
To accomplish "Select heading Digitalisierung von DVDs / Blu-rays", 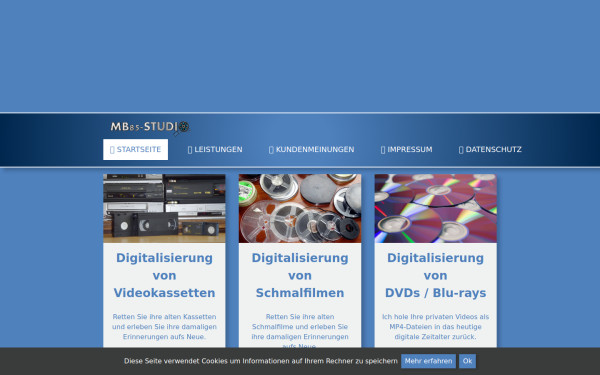I will 435,276.
